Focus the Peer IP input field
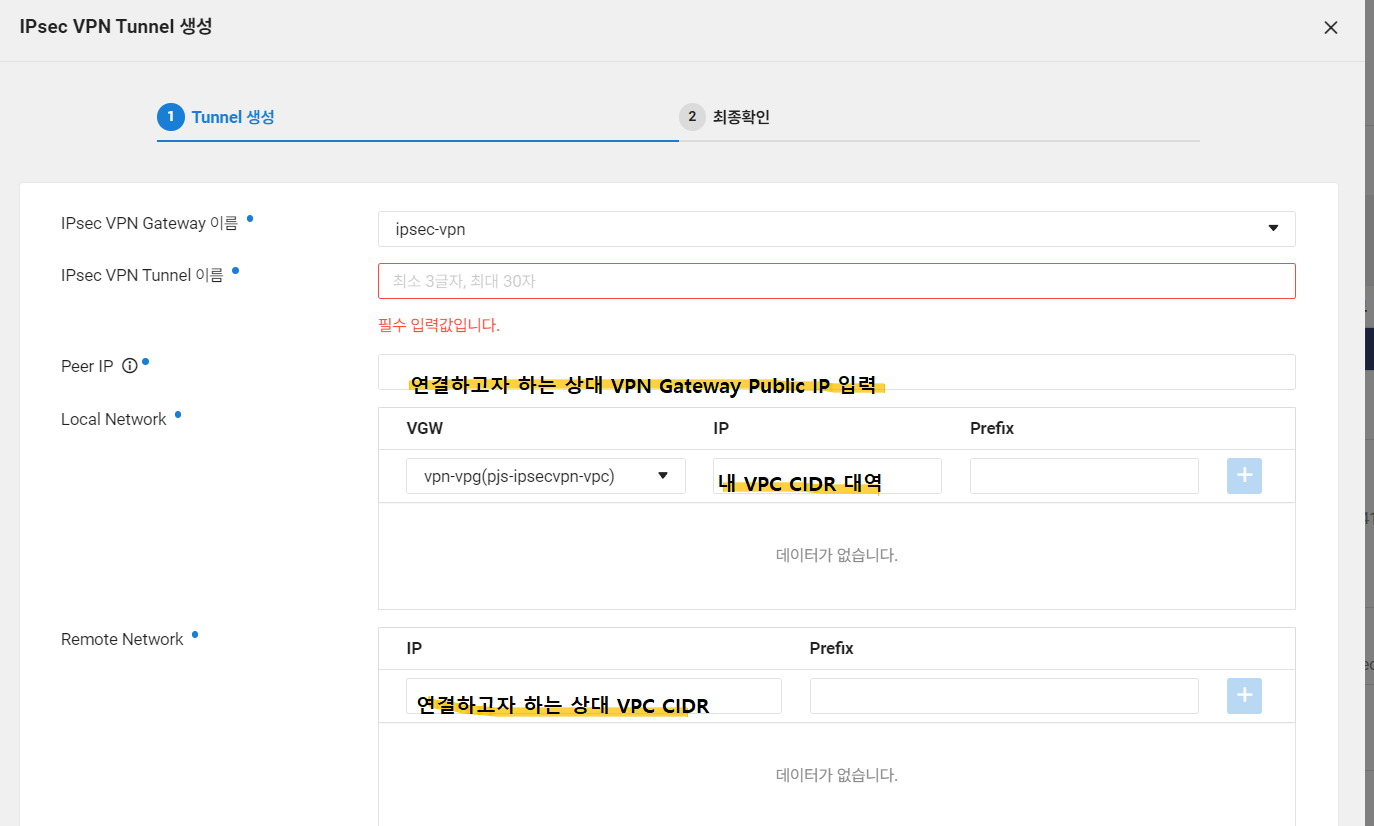 (x=836, y=372)
